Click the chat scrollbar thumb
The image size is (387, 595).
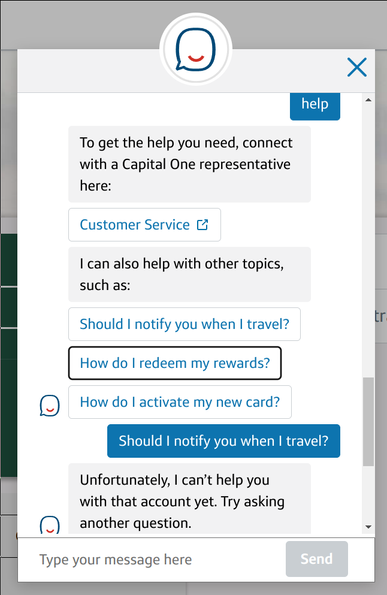point(368,422)
